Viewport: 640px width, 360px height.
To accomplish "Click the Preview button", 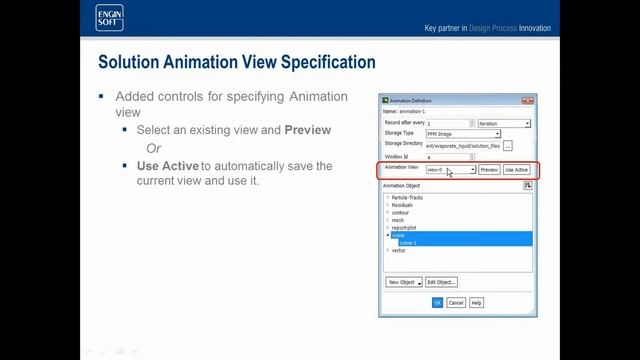I will (489, 170).
